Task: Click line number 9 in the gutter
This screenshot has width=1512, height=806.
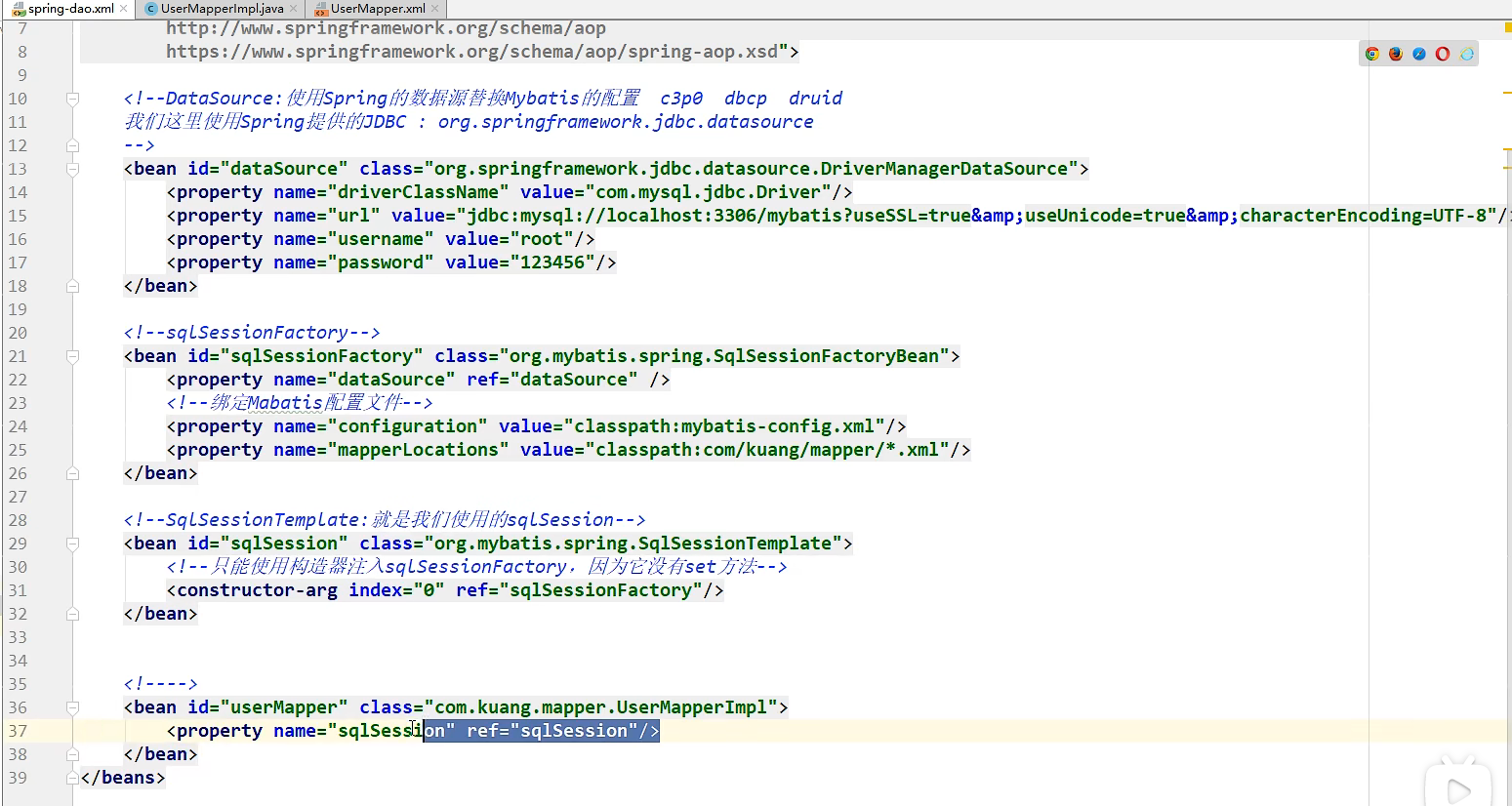Action: tap(22, 75)
